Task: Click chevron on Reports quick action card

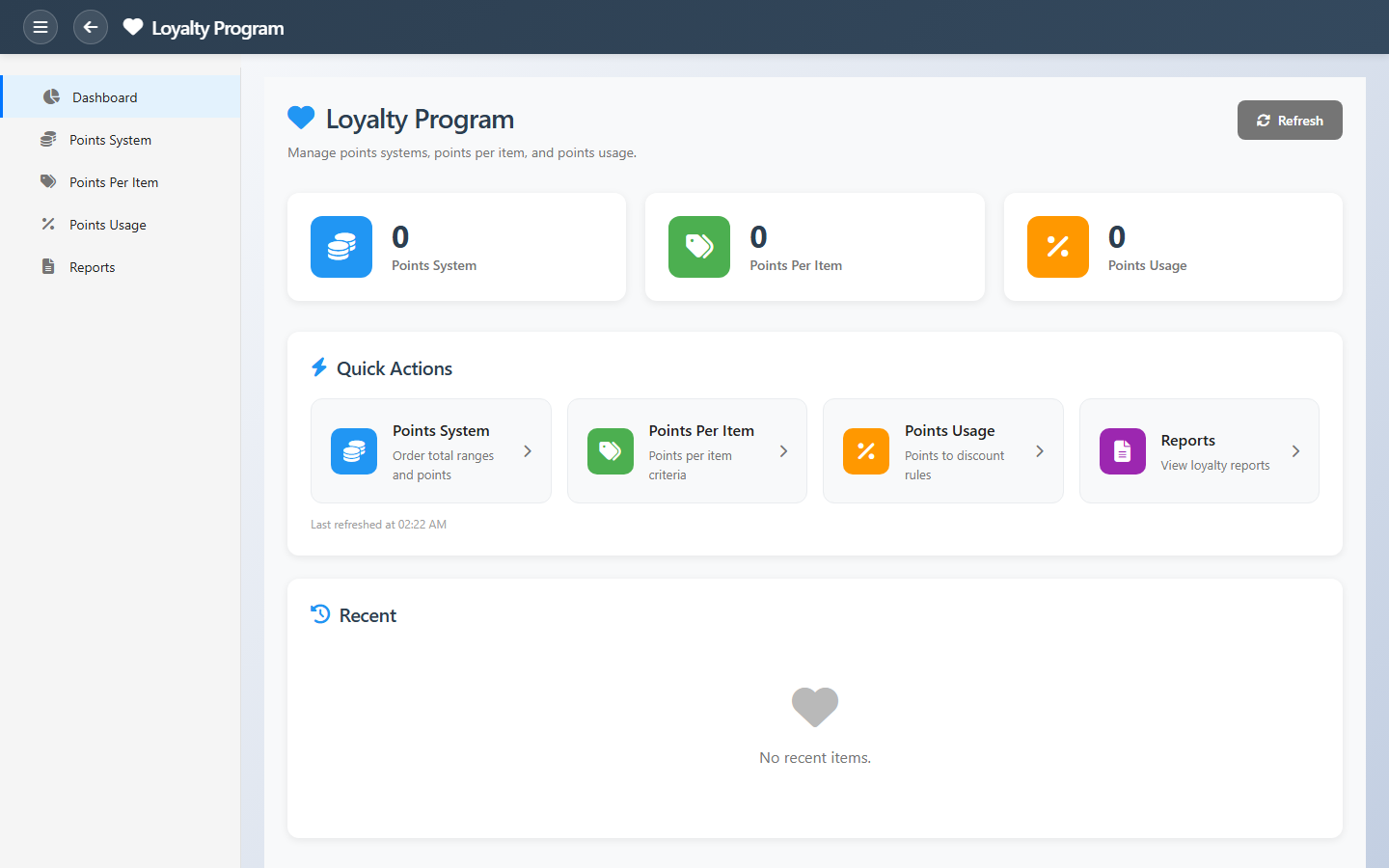Action: 1295,451
